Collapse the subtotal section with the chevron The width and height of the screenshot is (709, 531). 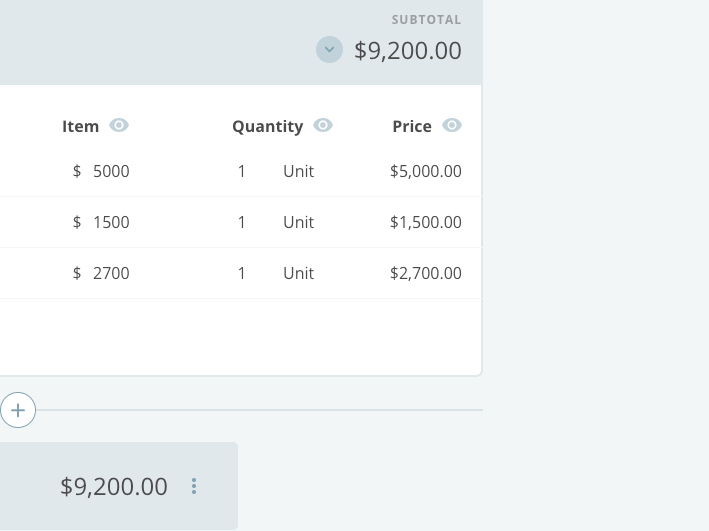pyautogui.click(x=329, y=49)
